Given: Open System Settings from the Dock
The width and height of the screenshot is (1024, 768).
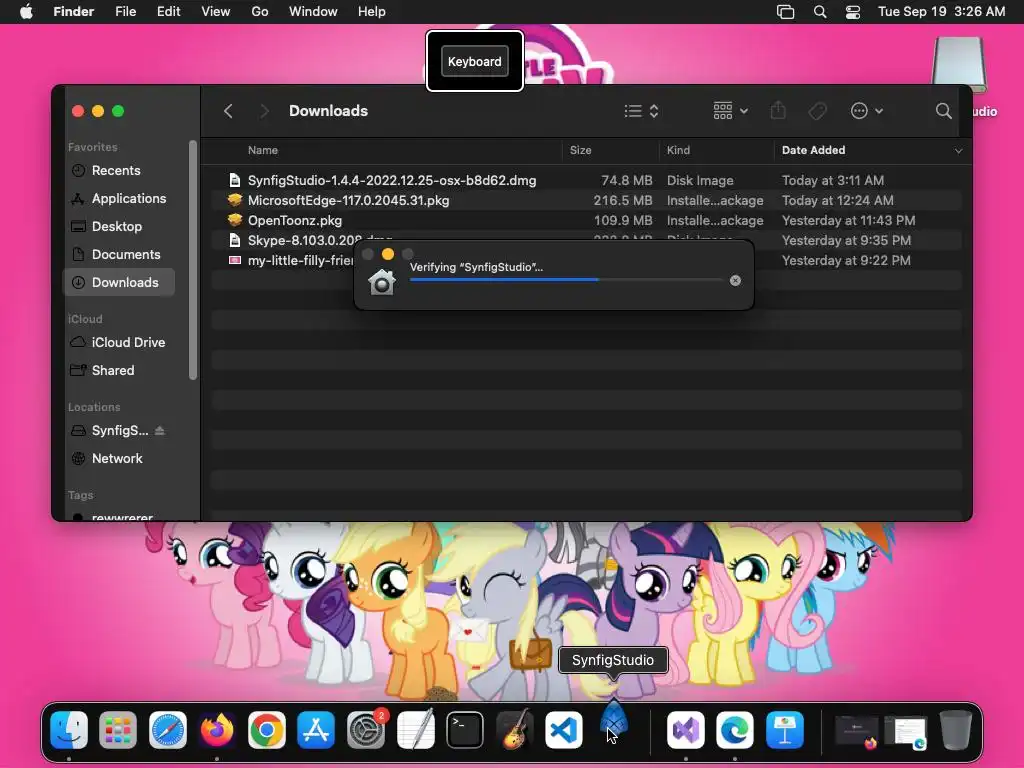Looking at the screenshot, I should (366, 729).
